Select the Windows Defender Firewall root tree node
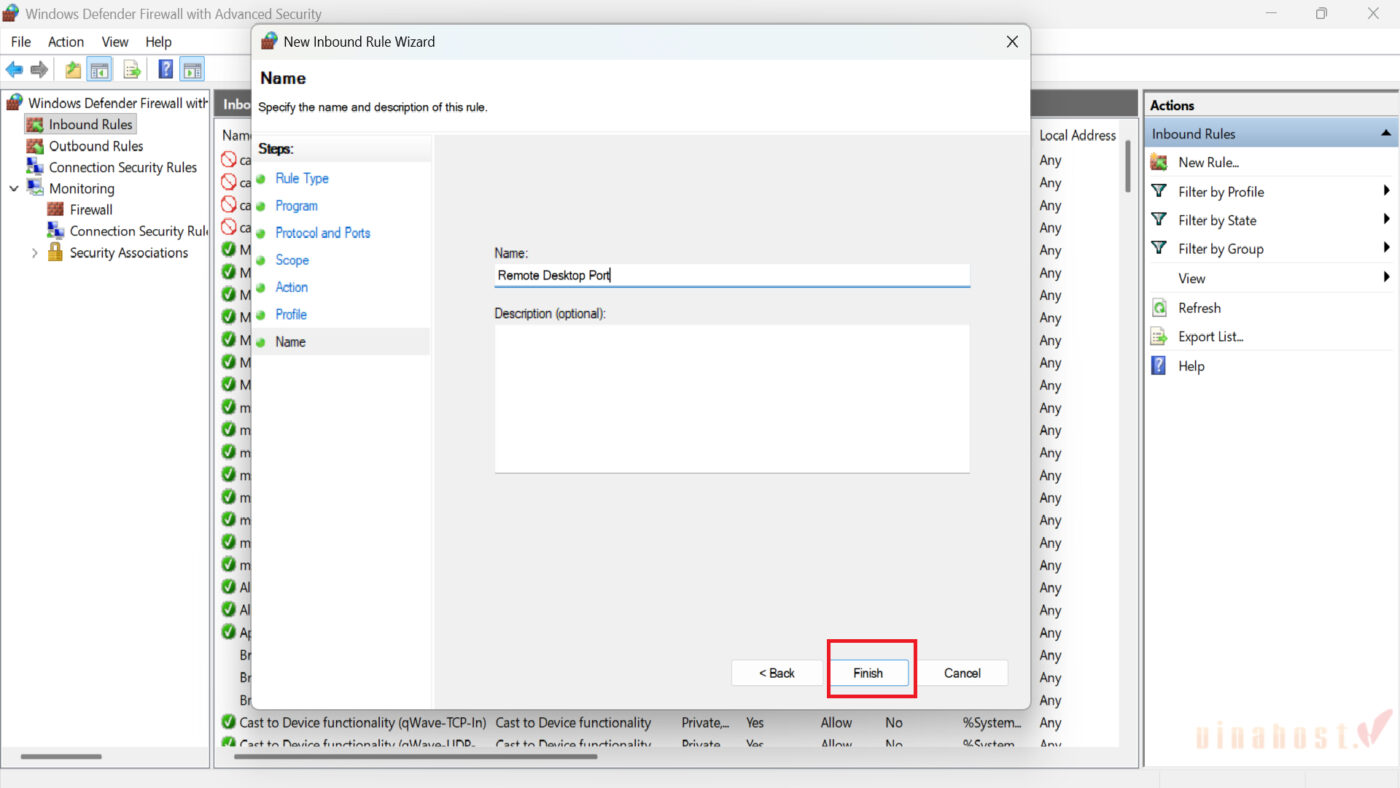 pyautogui.click(x=118, y=103)
